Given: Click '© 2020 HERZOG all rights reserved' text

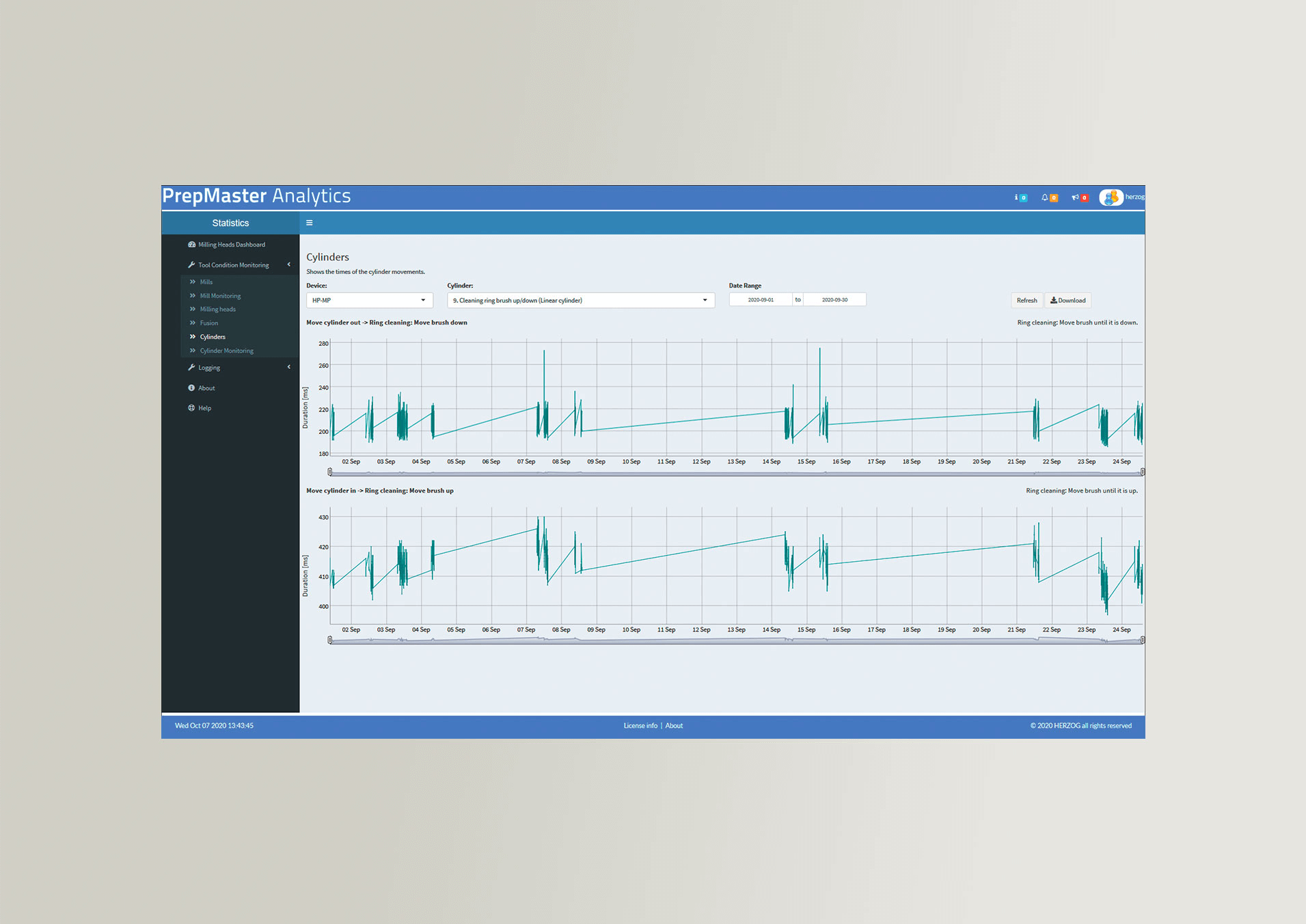Looking at the screenshot, I should click(1081, 726).
